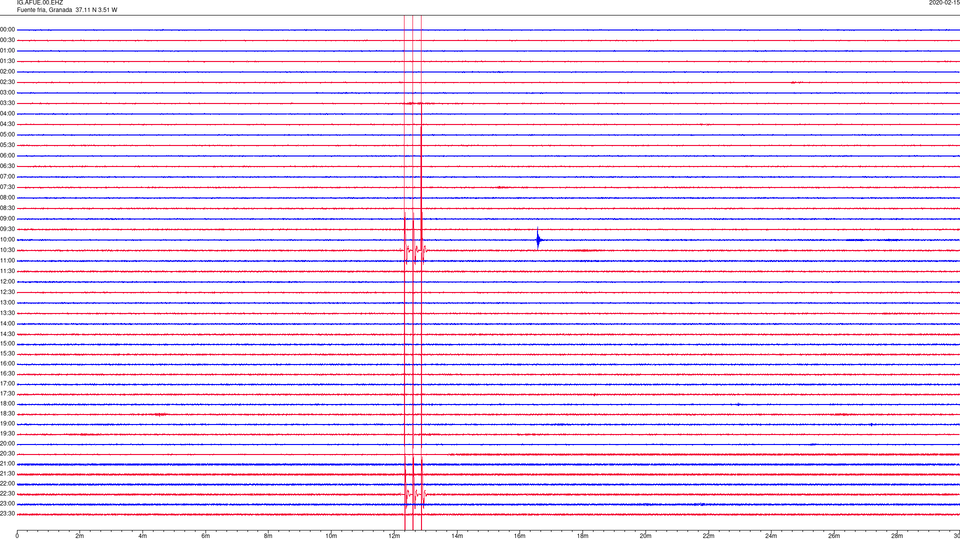This screenshot has width=960, height=540.
Task: Click the 20:00 row label
Action: pyautogui.click(x=7, y=444)
